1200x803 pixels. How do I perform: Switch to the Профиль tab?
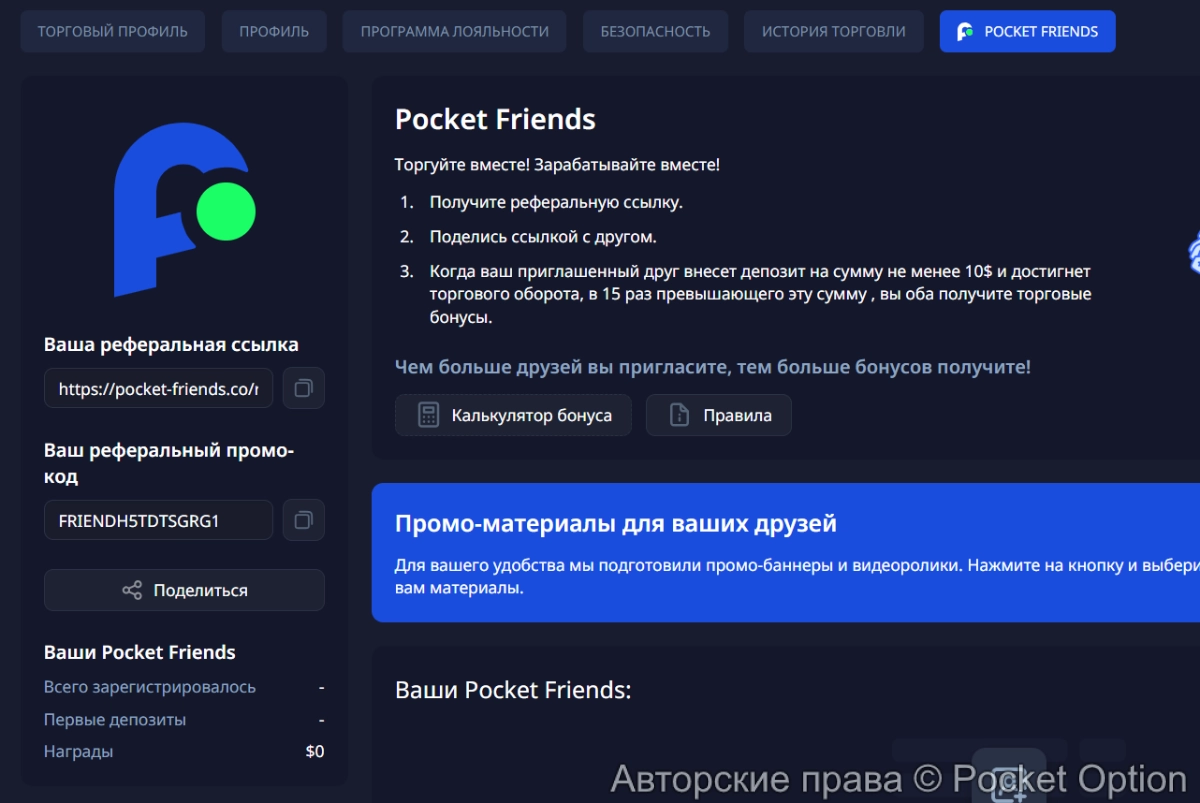pyautogui.click(x=274, y=31)
